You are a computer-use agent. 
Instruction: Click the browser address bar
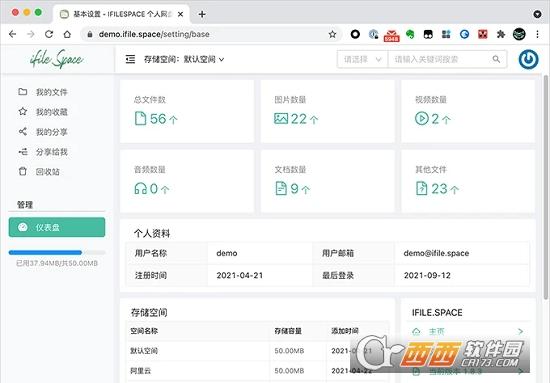tap(210, 34)
